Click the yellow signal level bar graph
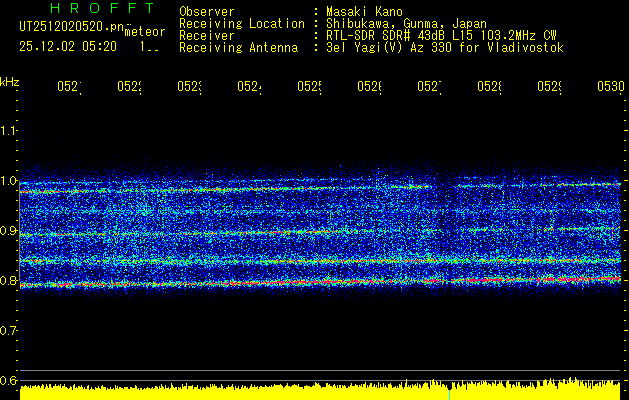The width and height of the screenshot is (629, 400). (x=320, y=391)
